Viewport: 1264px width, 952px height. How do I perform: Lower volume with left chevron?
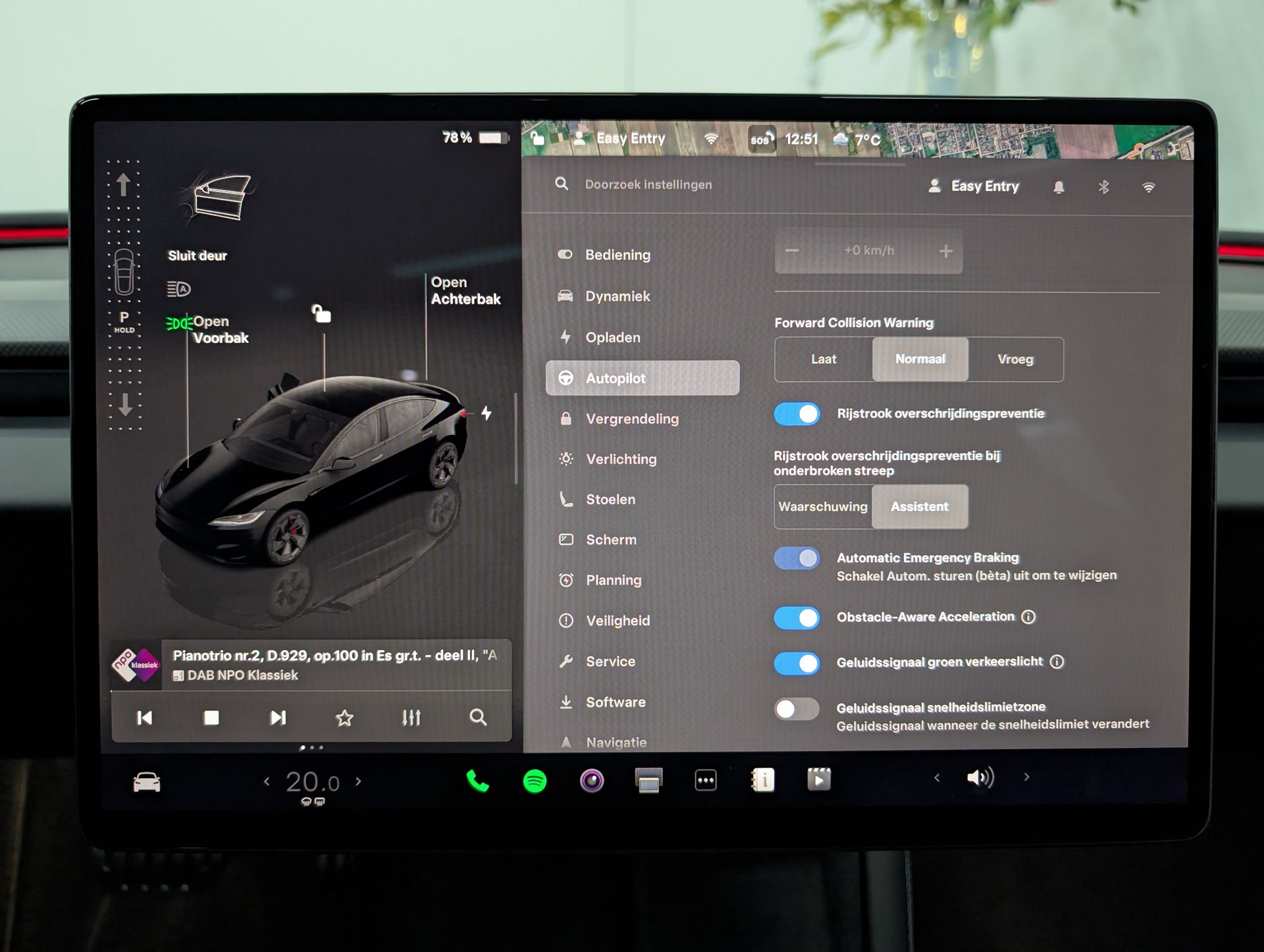tap(937, 778)
